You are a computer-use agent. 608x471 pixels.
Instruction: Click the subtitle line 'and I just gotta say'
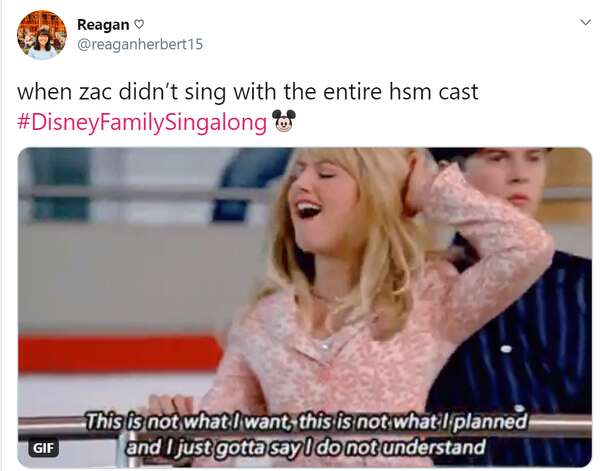[x=306, y=447]
